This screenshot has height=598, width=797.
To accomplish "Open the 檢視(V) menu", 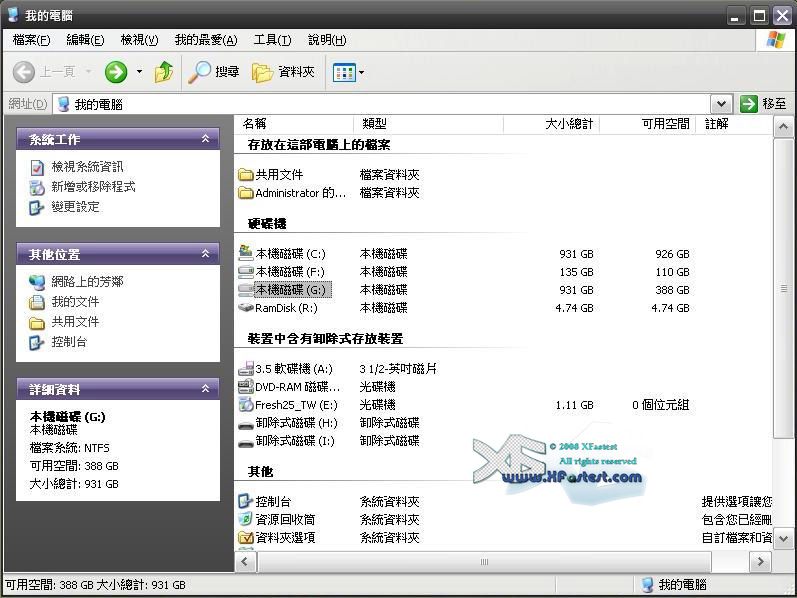I will (x=139, y=40).
